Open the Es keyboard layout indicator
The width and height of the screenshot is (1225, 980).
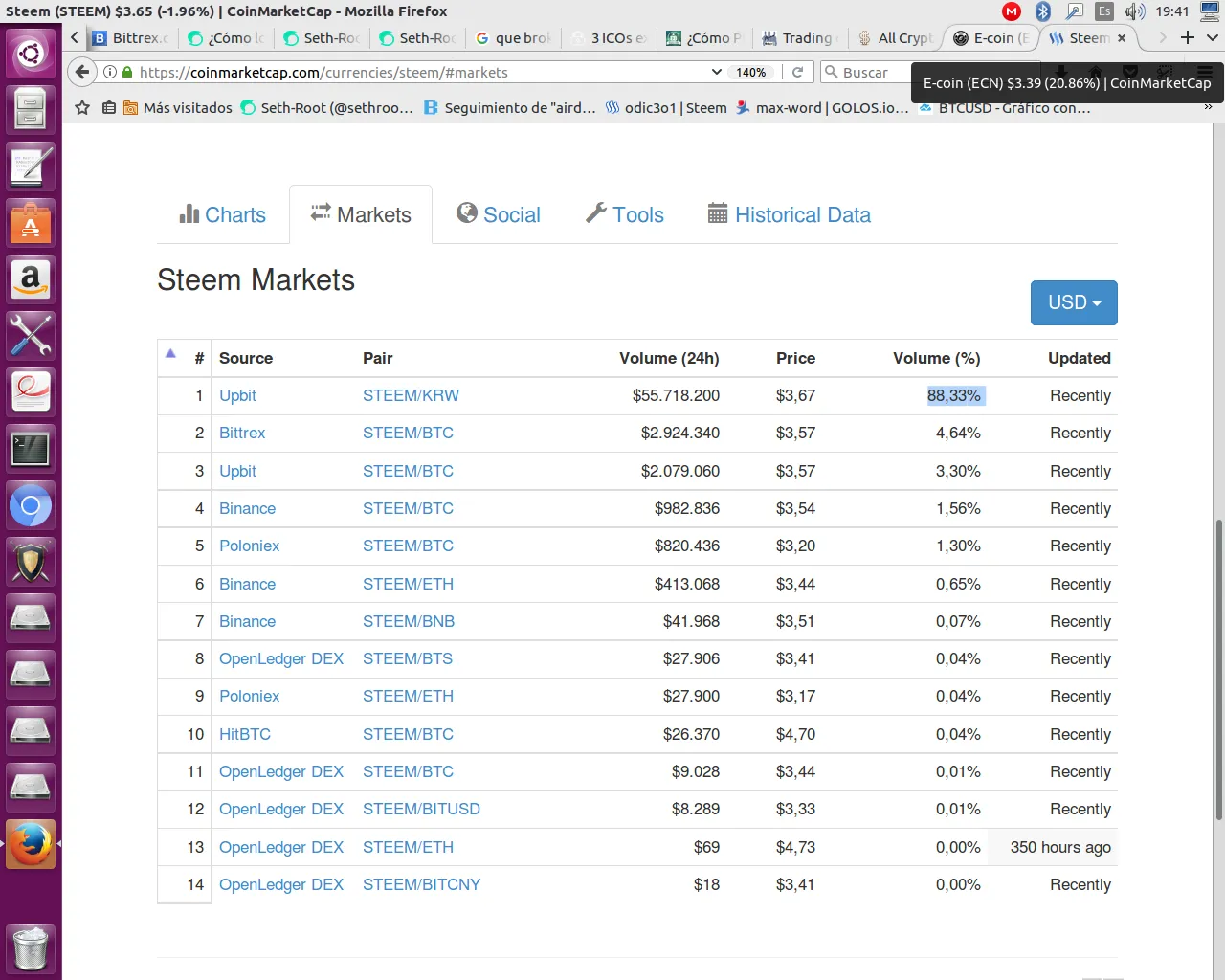click(1104, 11)
